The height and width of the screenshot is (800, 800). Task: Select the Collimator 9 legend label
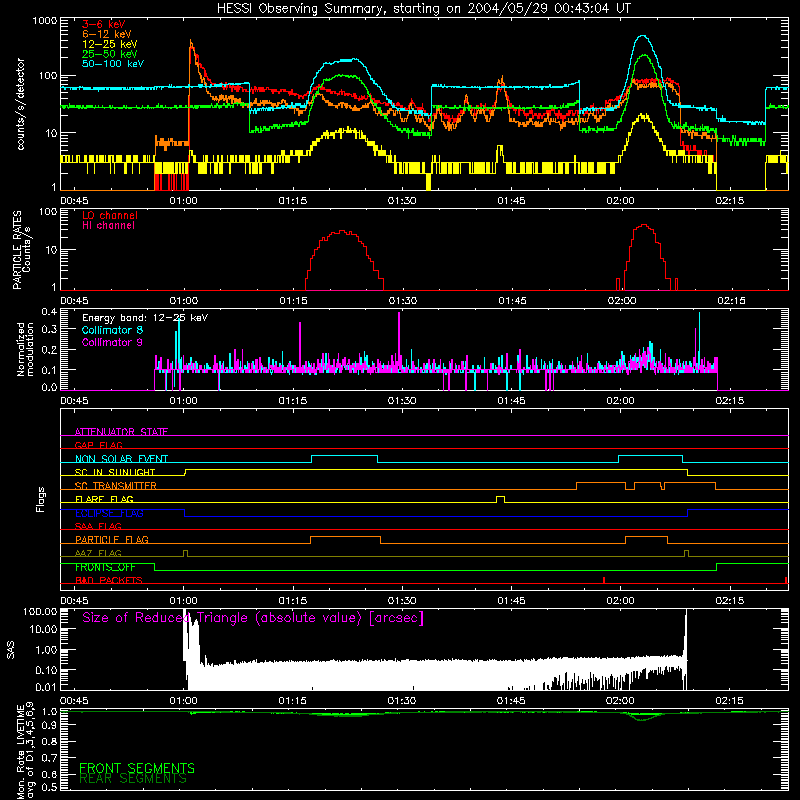tap(112, 342)
